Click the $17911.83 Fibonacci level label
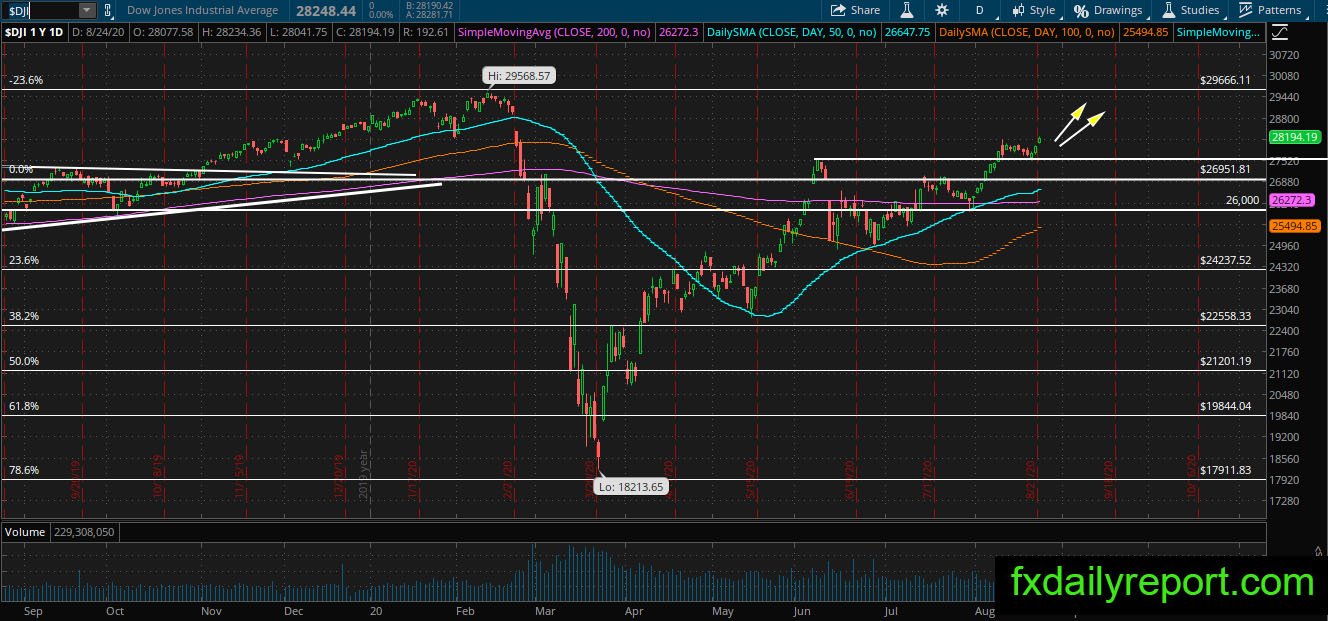 coord(1225,470)
